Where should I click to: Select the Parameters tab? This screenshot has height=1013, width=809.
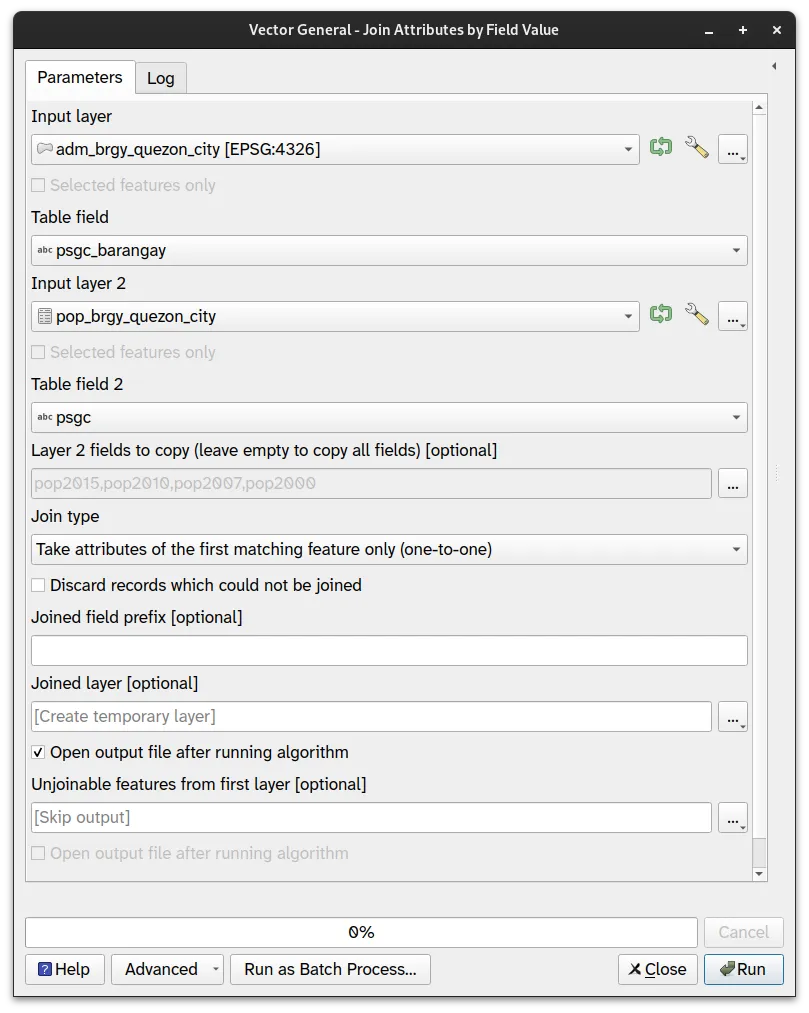click(79, 77)
